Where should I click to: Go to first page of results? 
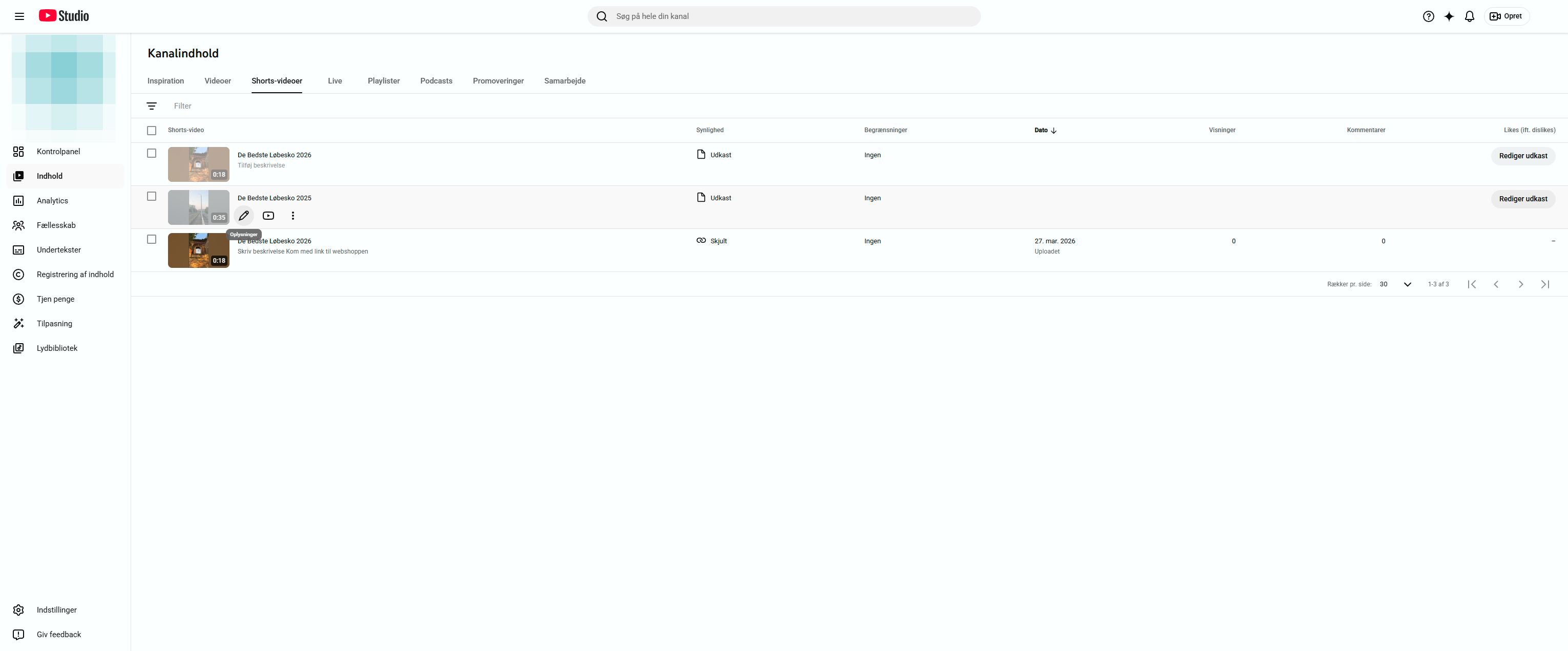[1472, 284]
